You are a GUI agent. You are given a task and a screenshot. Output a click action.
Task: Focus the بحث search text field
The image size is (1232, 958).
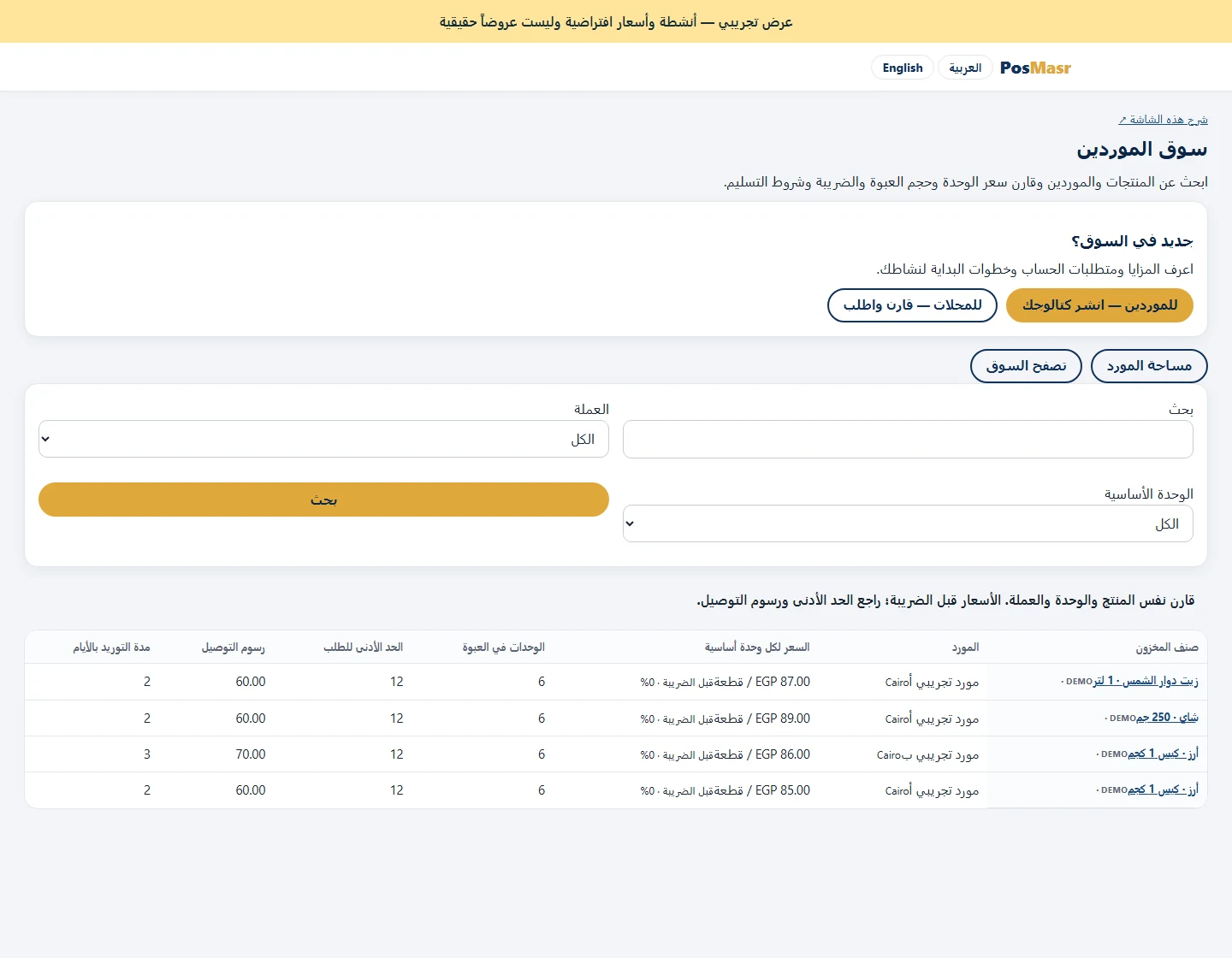click(x=908, y=439)
